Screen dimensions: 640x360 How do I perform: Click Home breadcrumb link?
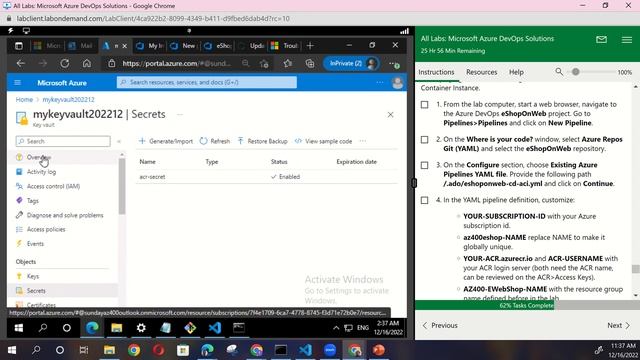(24, 100)
